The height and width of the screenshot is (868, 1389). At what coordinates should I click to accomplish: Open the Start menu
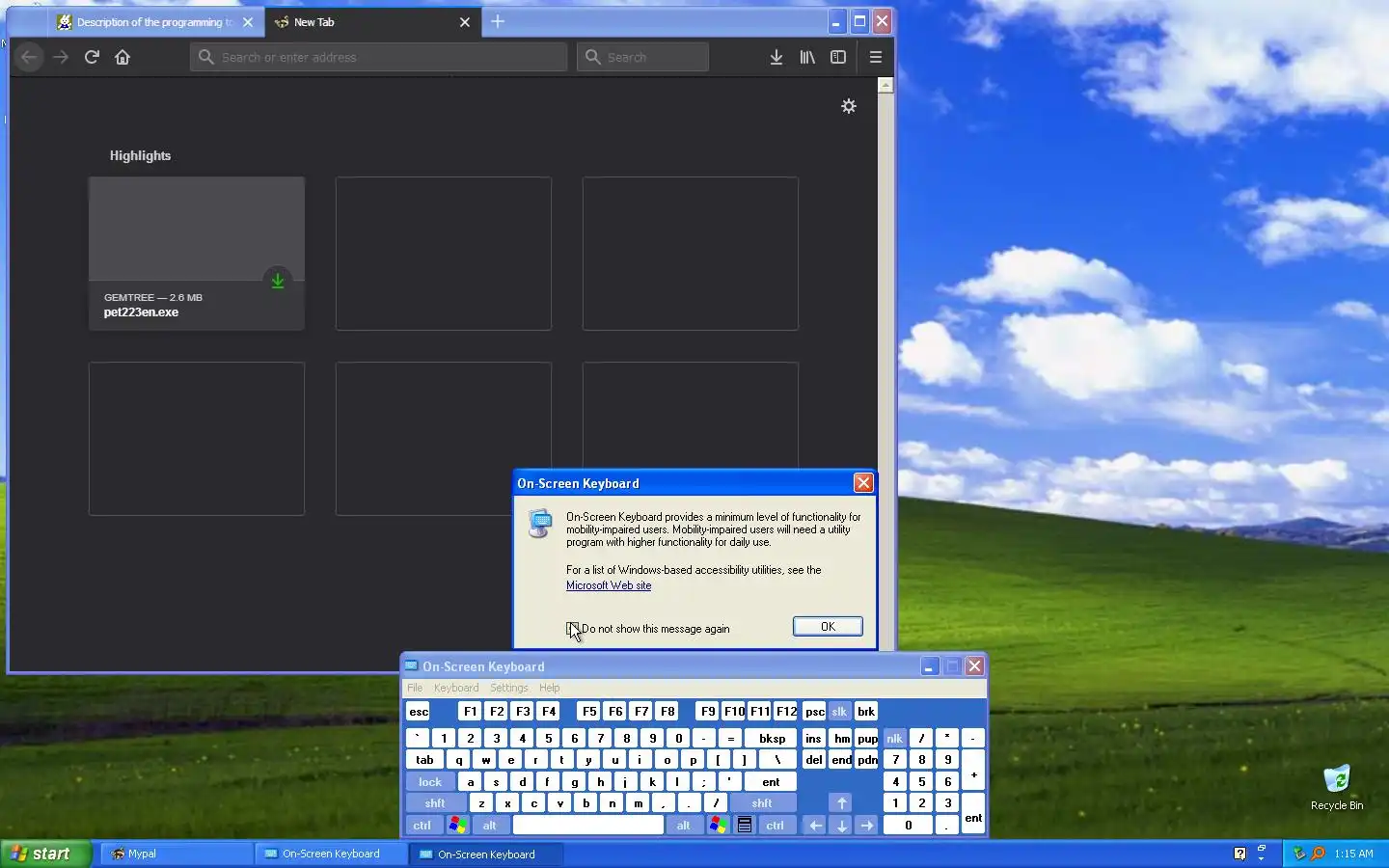[45, 854]
